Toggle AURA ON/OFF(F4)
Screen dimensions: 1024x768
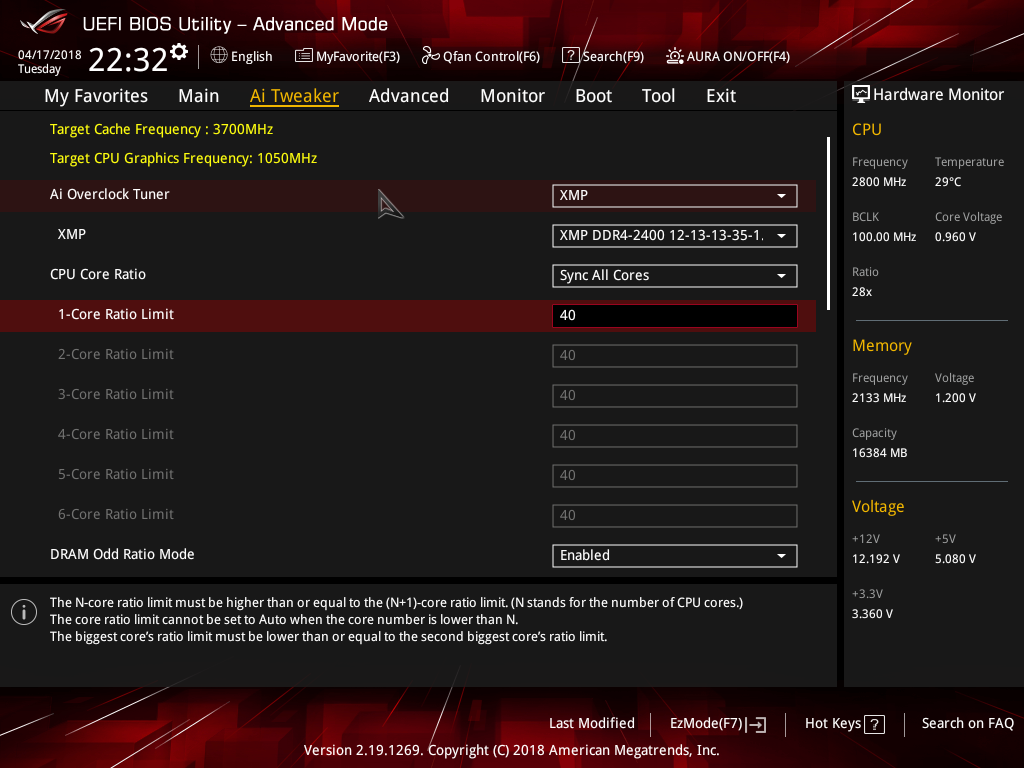coord(738,56)
